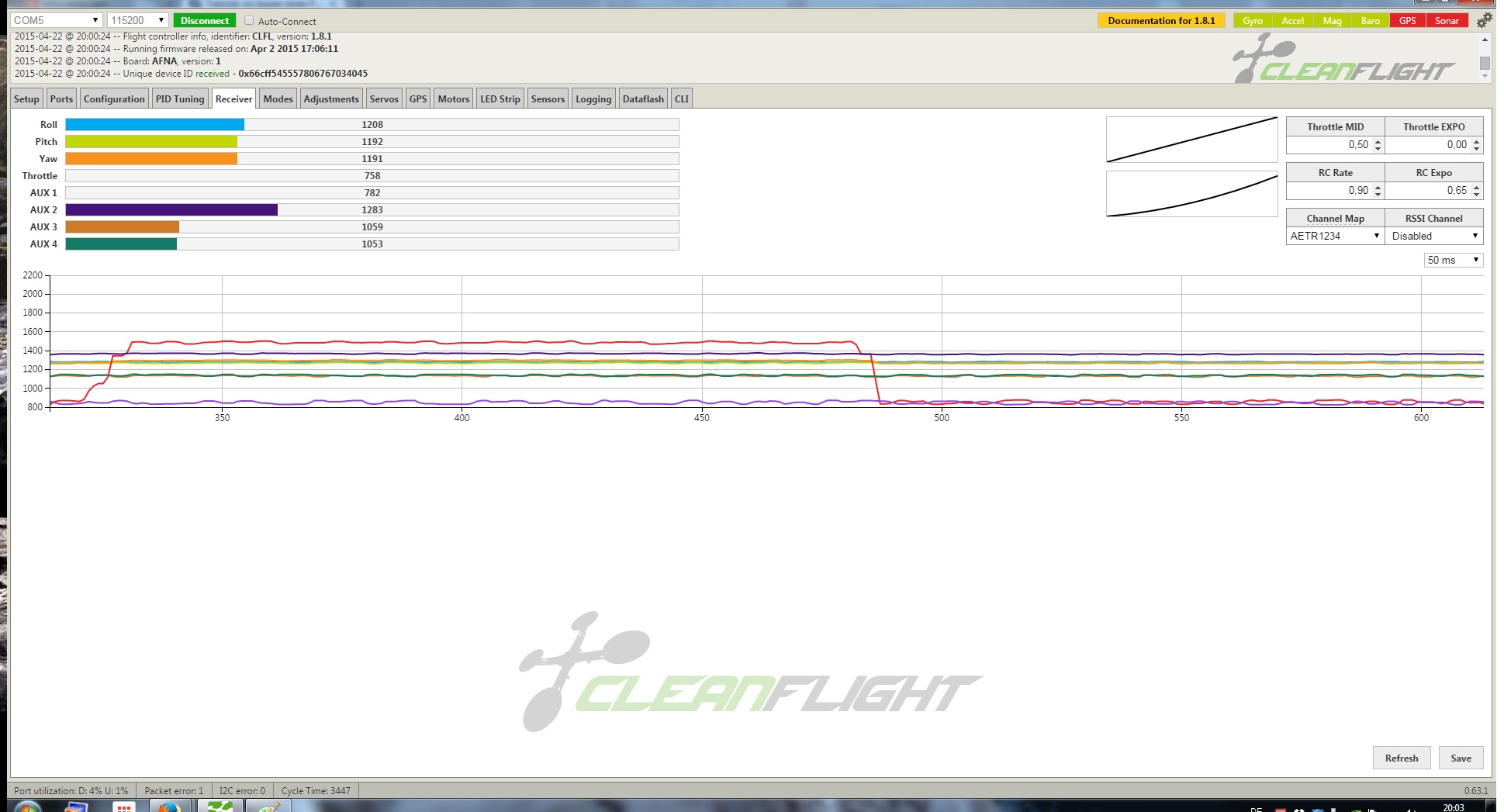Increase RC Rate with the up arrow
Image resolution: width=1504 pixels, height=812 pixels.
pos(1378,188)
